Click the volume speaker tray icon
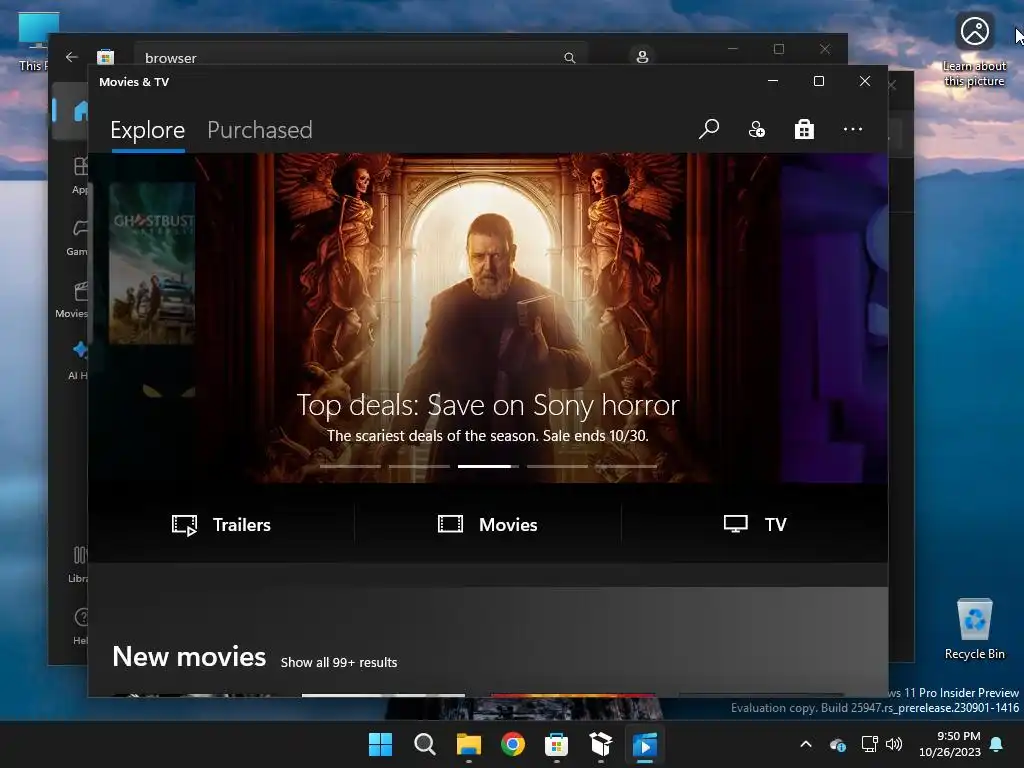1024x768 pixels. [894, 744]
